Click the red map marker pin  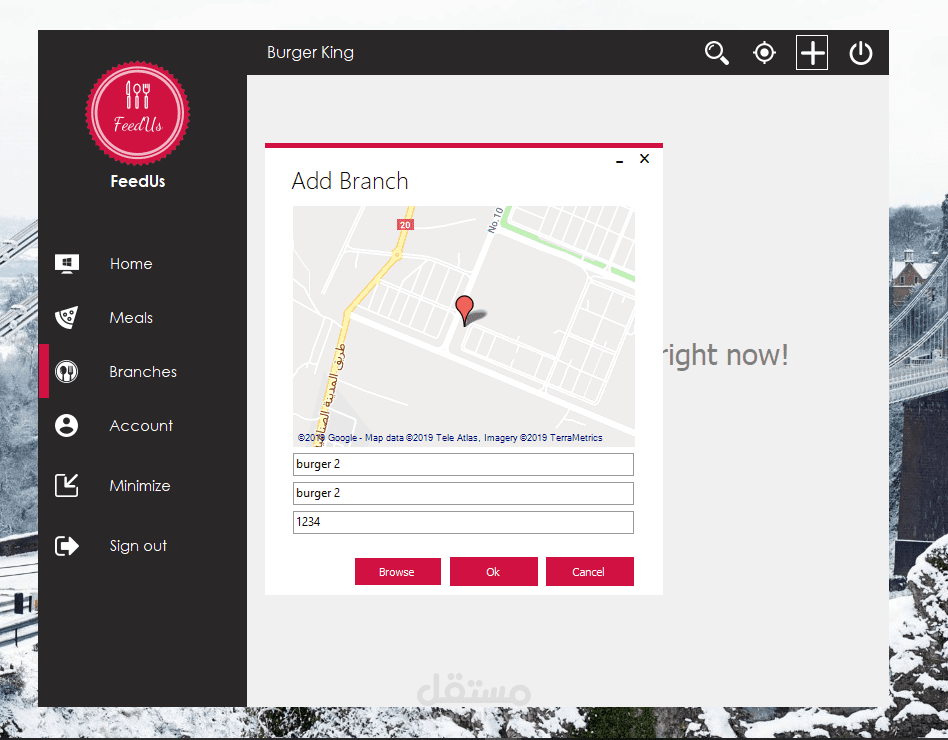(x=464, y=310)
